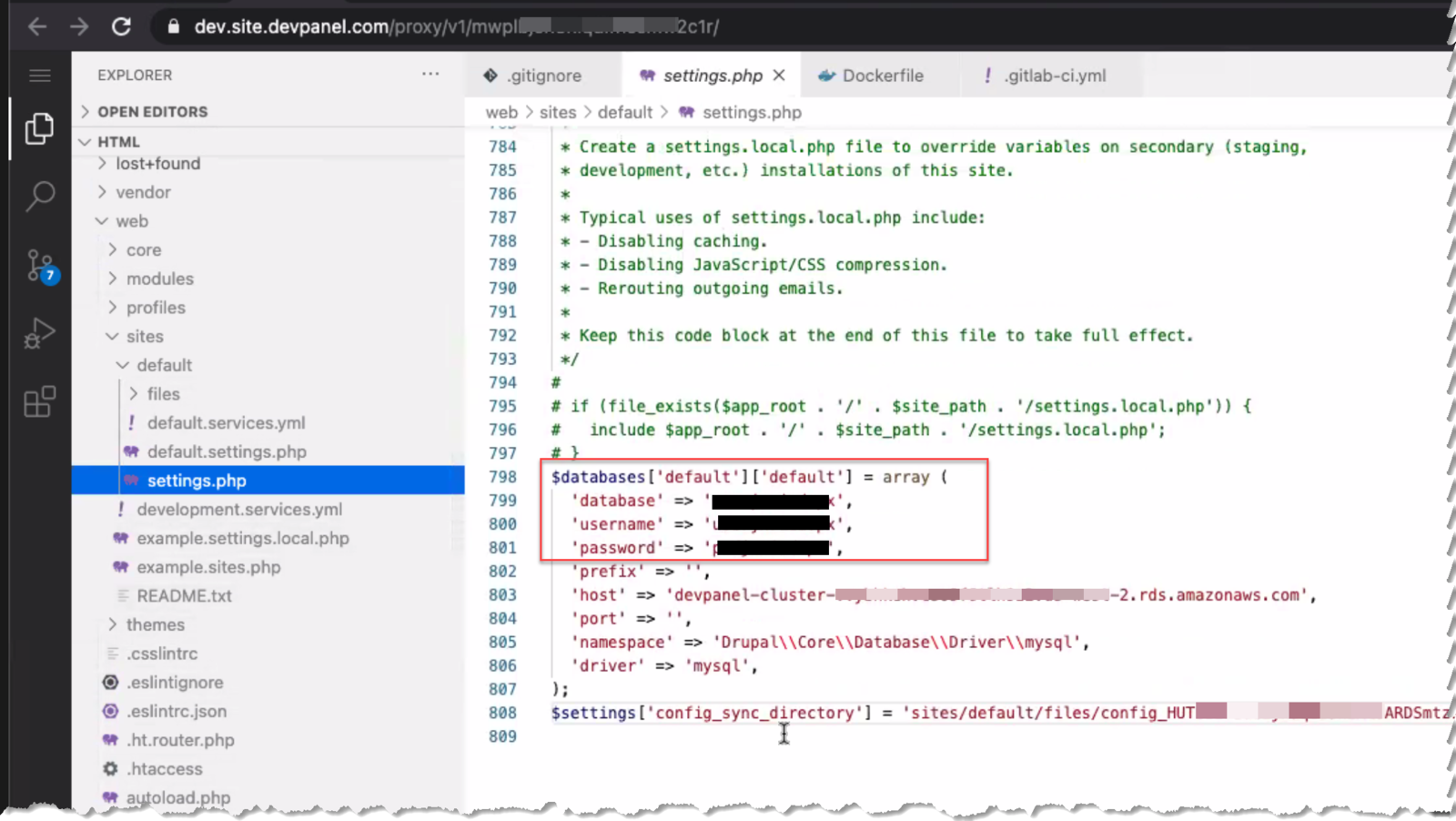The image size is (1456, 821).
Task: Open the Search view icon
Action: pos(39,196)
